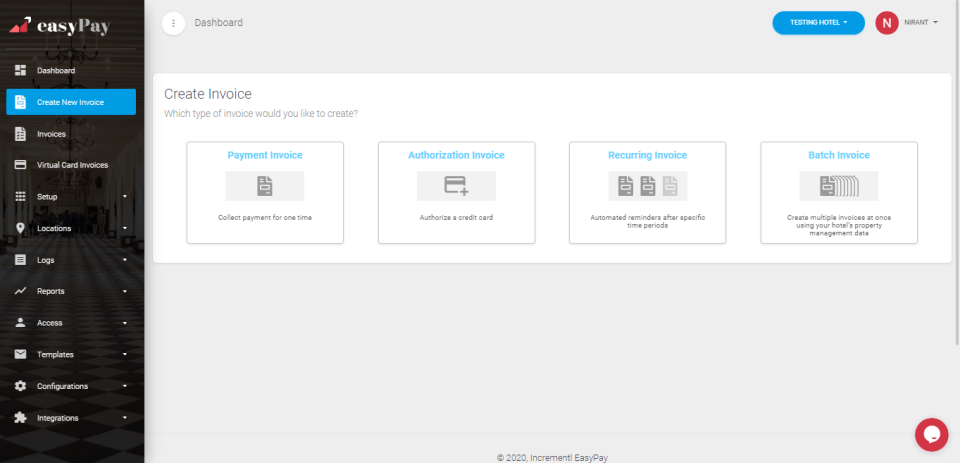Click "Collect payment for one time" text
Screen dimensions: 960x463
pos(265,217)
